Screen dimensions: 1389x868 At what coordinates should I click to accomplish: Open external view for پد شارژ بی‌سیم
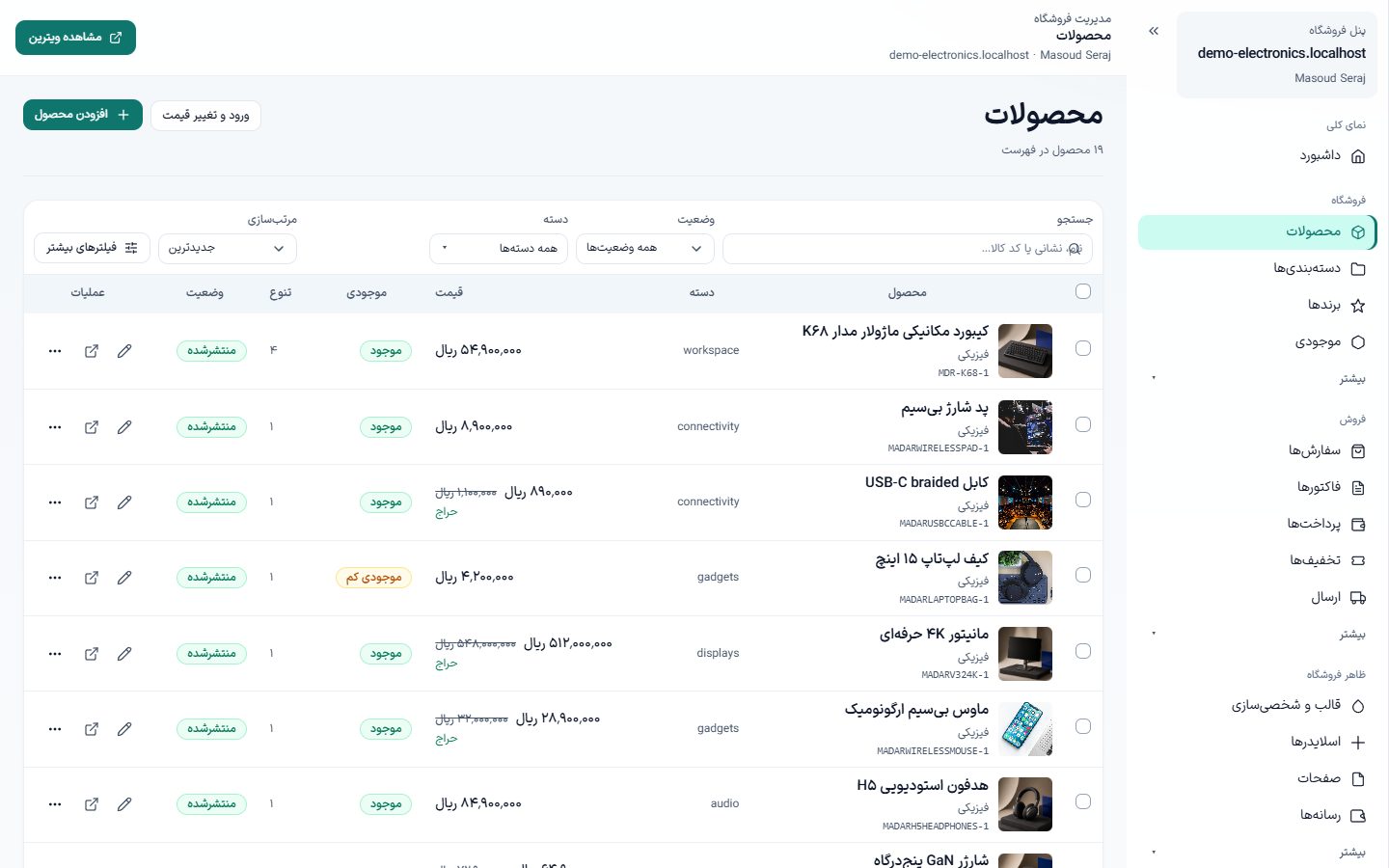pos(92,427)
